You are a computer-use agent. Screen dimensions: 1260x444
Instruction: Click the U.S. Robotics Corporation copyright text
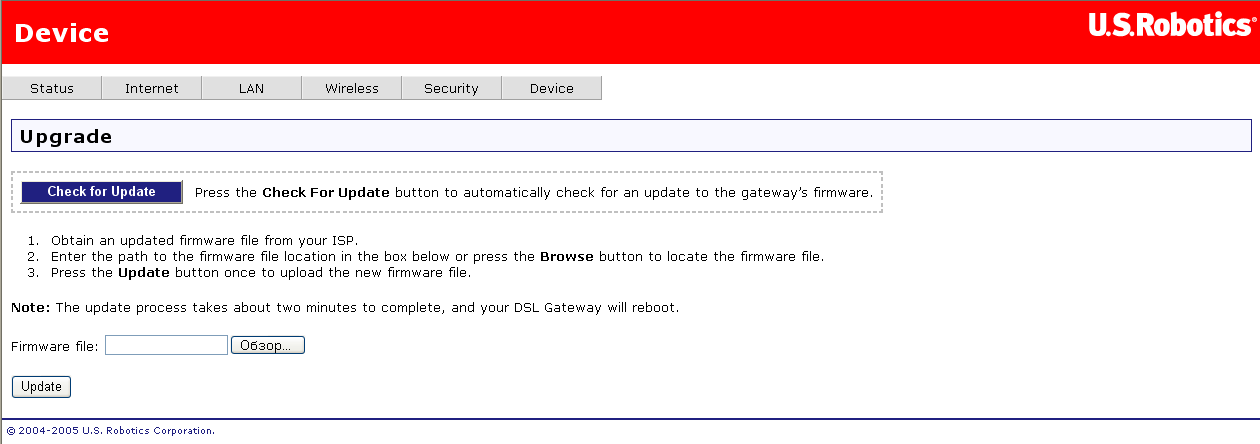click(110, 431)
